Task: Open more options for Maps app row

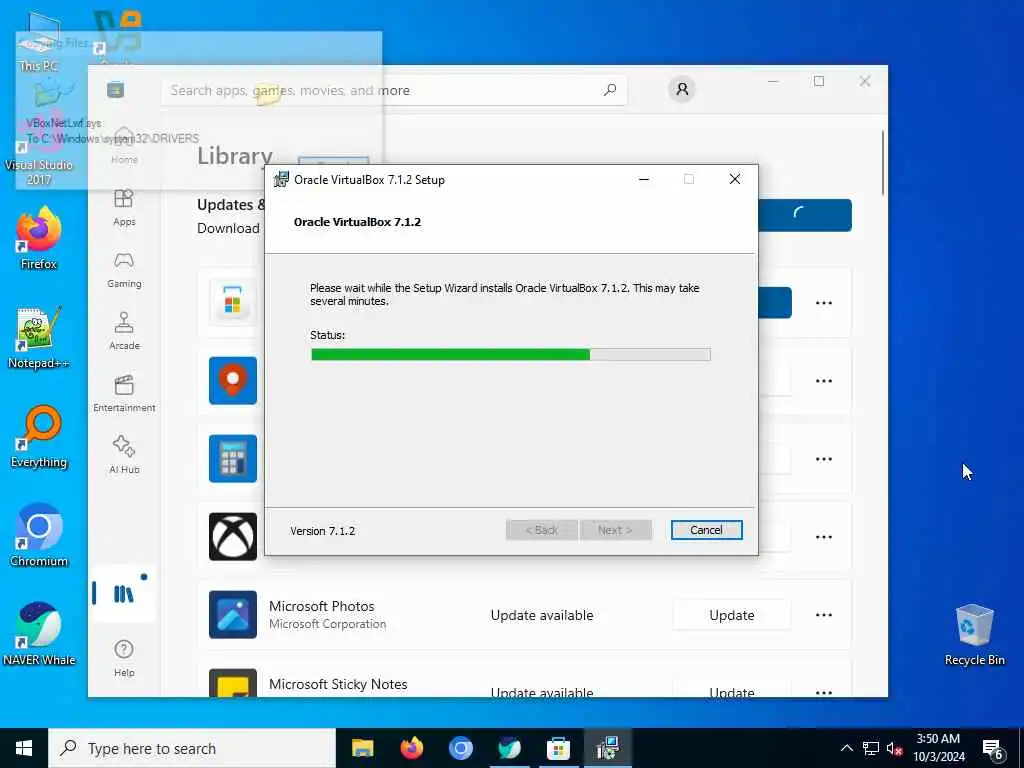Action: pyautogui.click(x=824, y=381)
